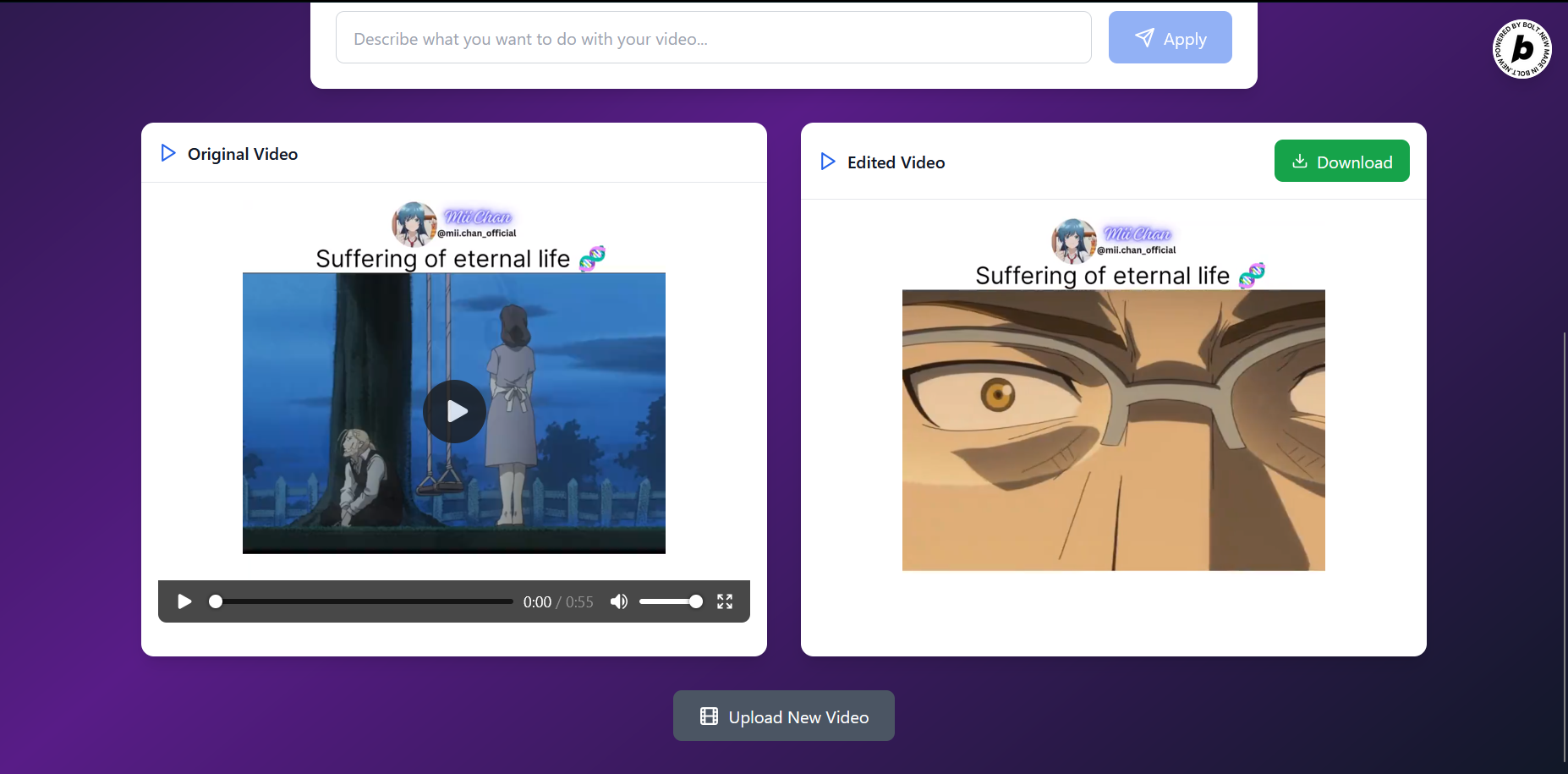Click the "Edited Video" heading text
Screen dimensions: 1568x774
[896, 162]
